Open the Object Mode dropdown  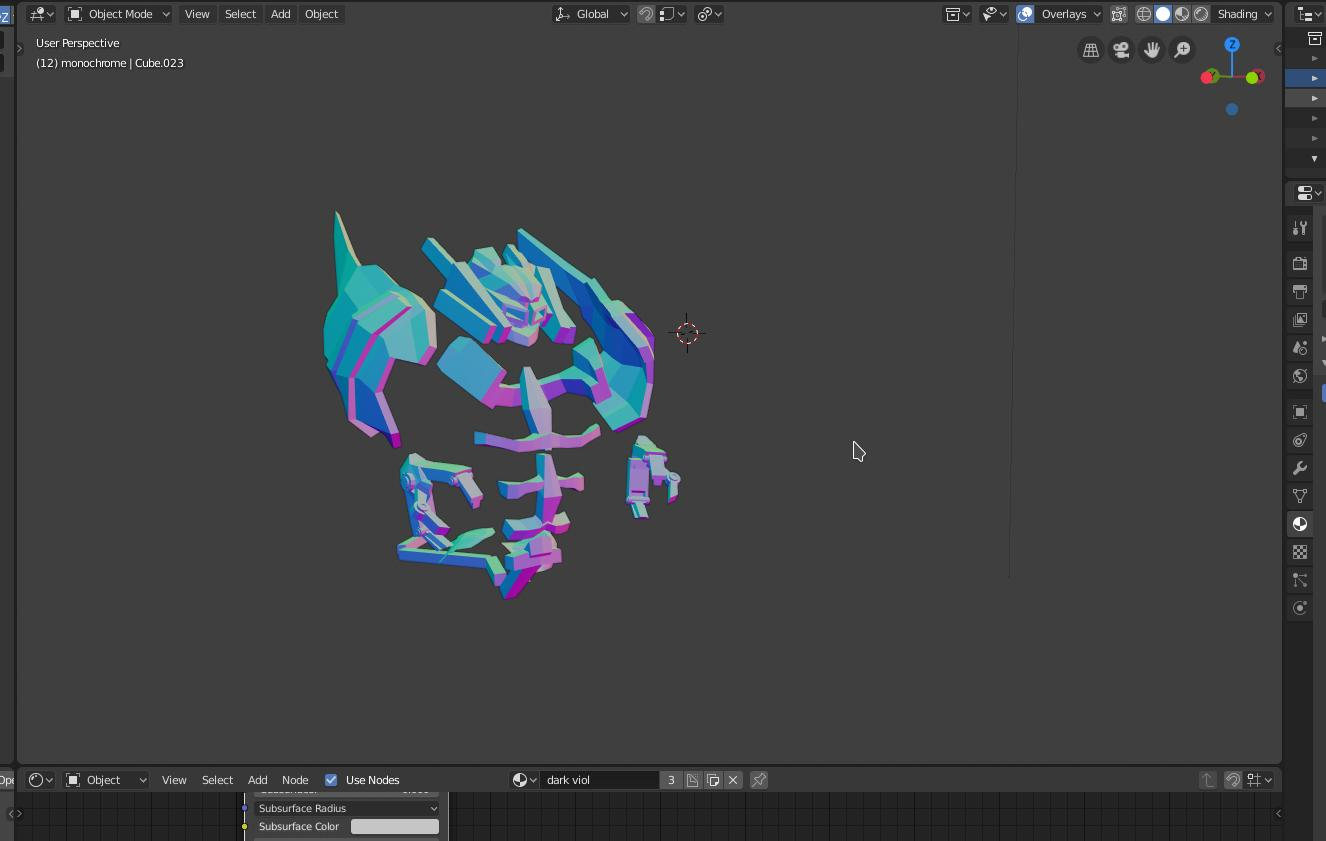click(x=118, y=14)
